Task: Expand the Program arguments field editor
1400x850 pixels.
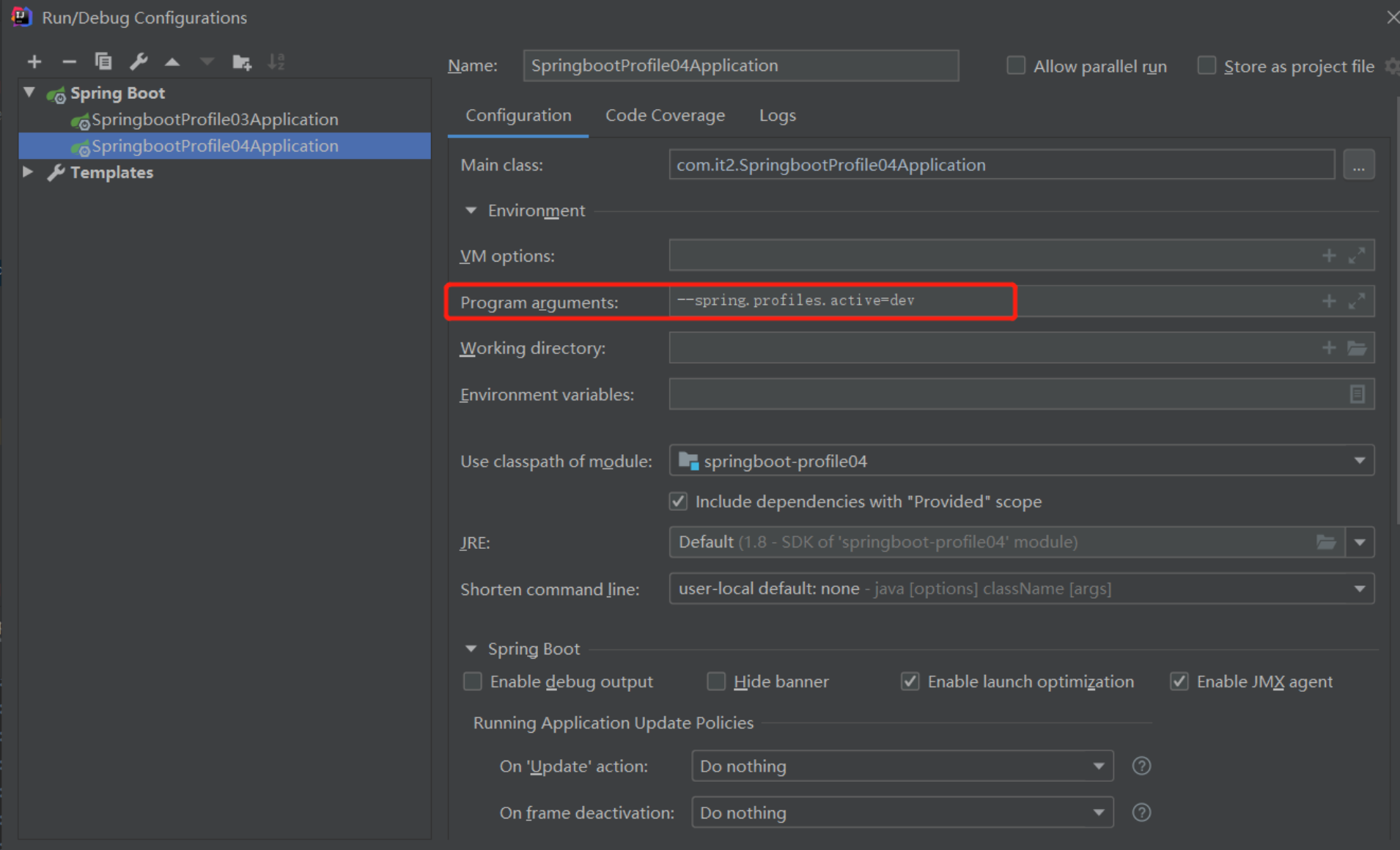Action: [x=1357, y=301]
